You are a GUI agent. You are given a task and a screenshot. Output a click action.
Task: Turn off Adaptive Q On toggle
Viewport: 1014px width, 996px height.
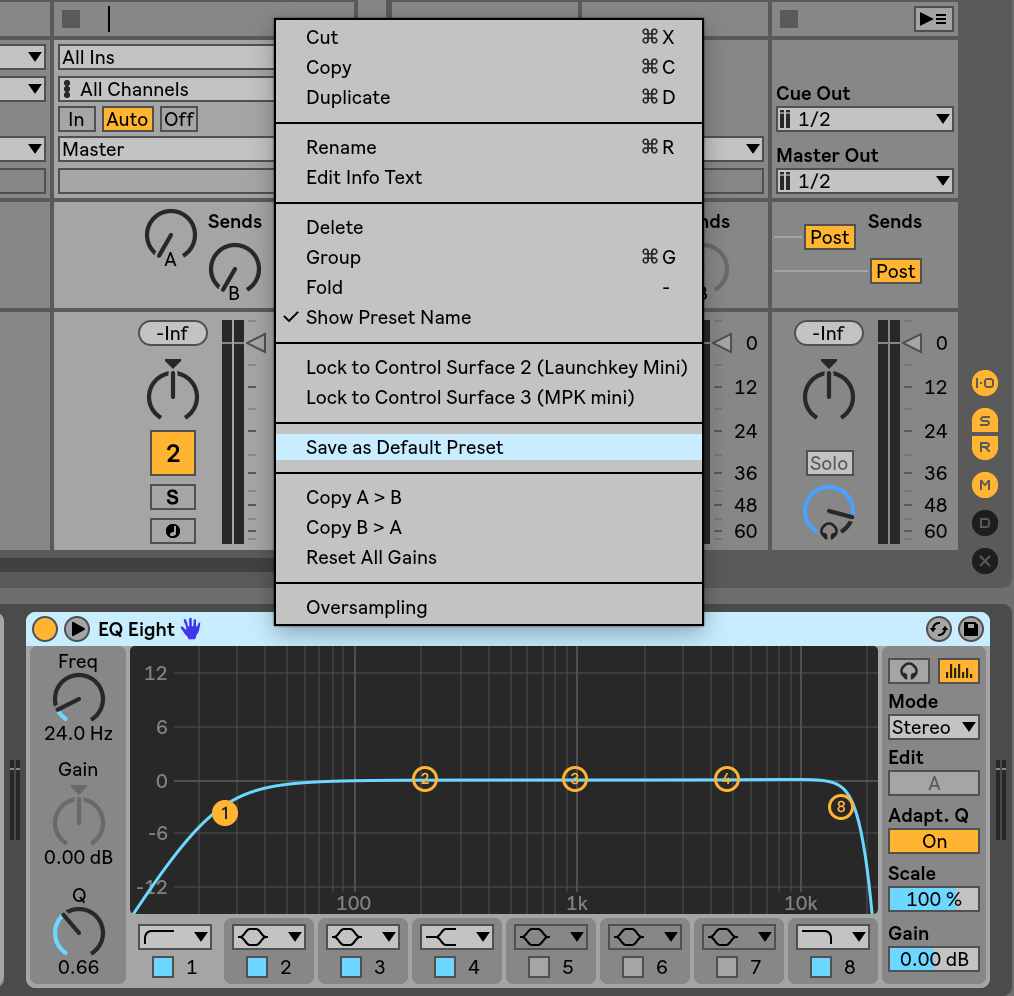pyautogui.click(x=934, y=841)
